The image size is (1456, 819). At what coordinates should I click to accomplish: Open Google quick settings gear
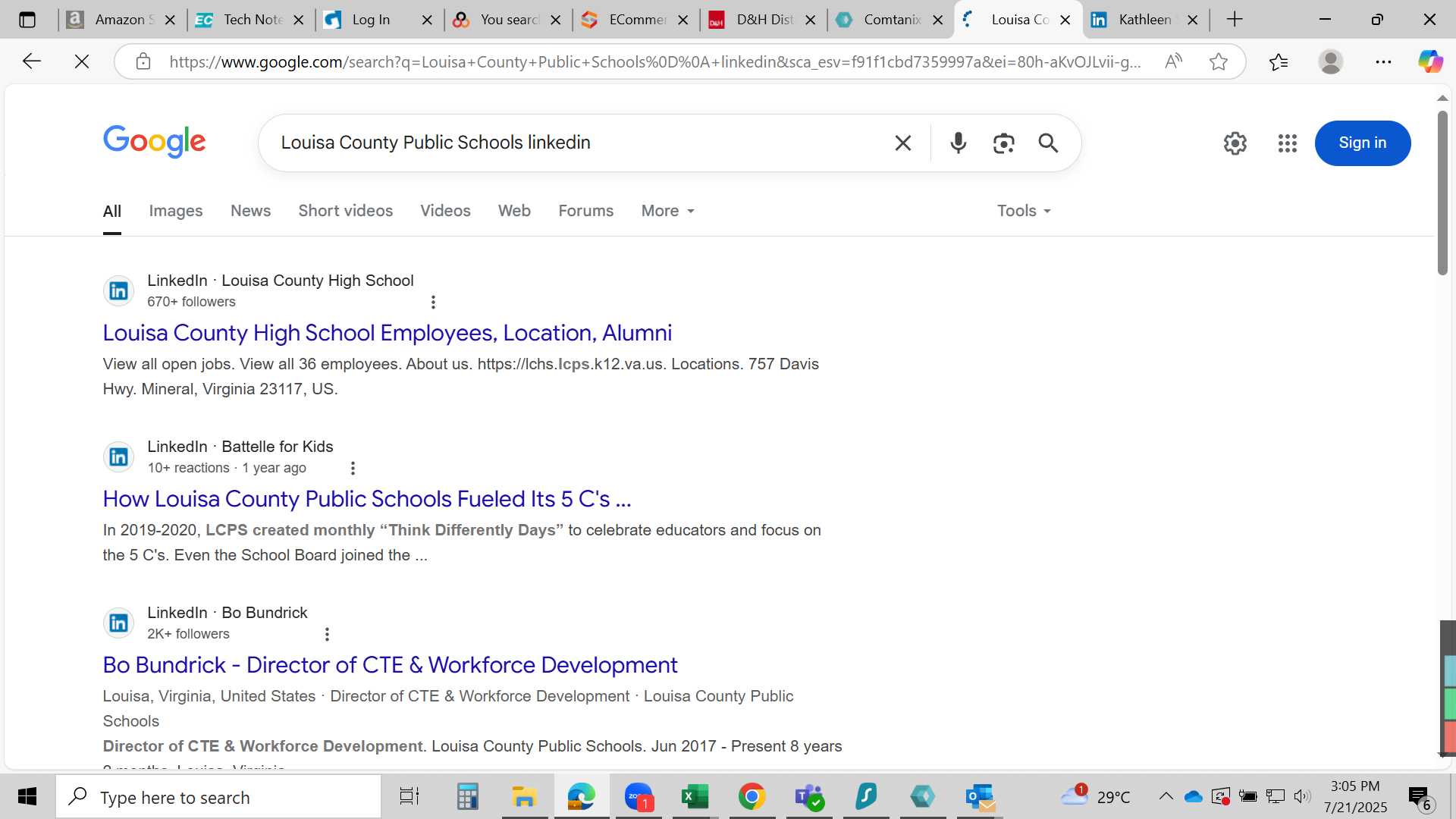tap(1235, 143)
